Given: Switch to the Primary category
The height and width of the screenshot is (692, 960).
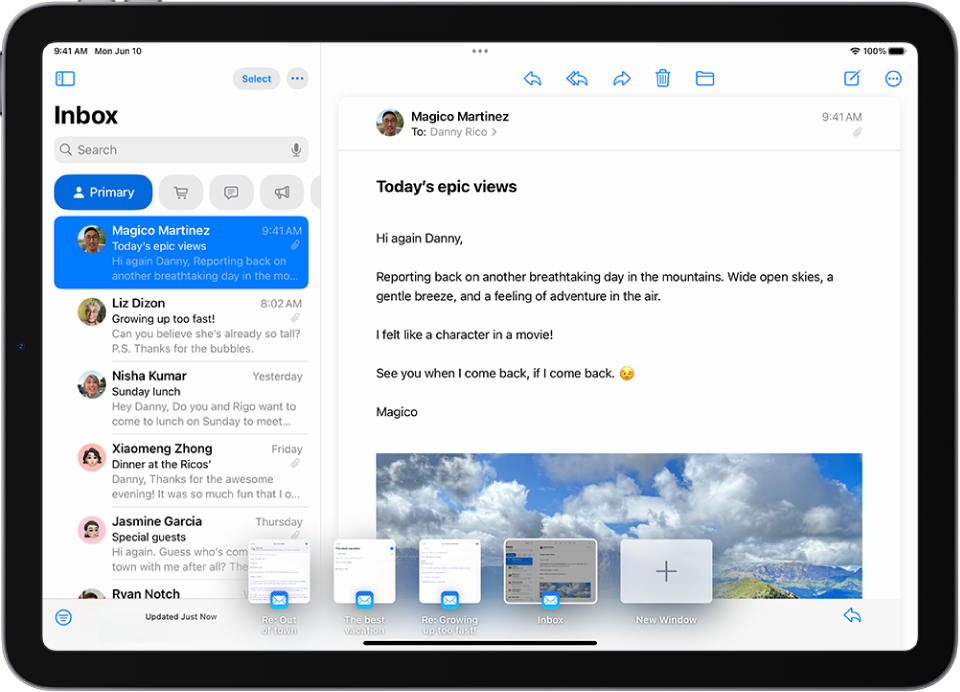Looking at the screenshot, I should pos(103,192).
